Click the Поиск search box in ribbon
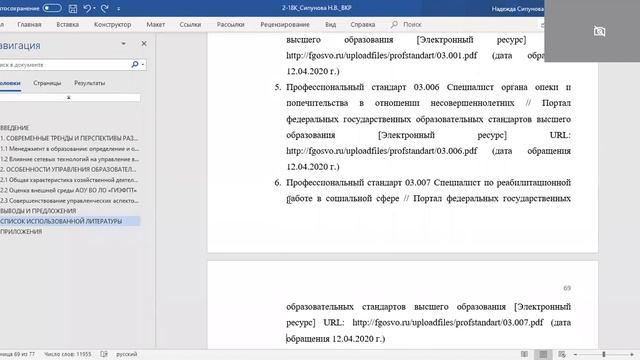 pyautogui.click(x=412, y=24)
